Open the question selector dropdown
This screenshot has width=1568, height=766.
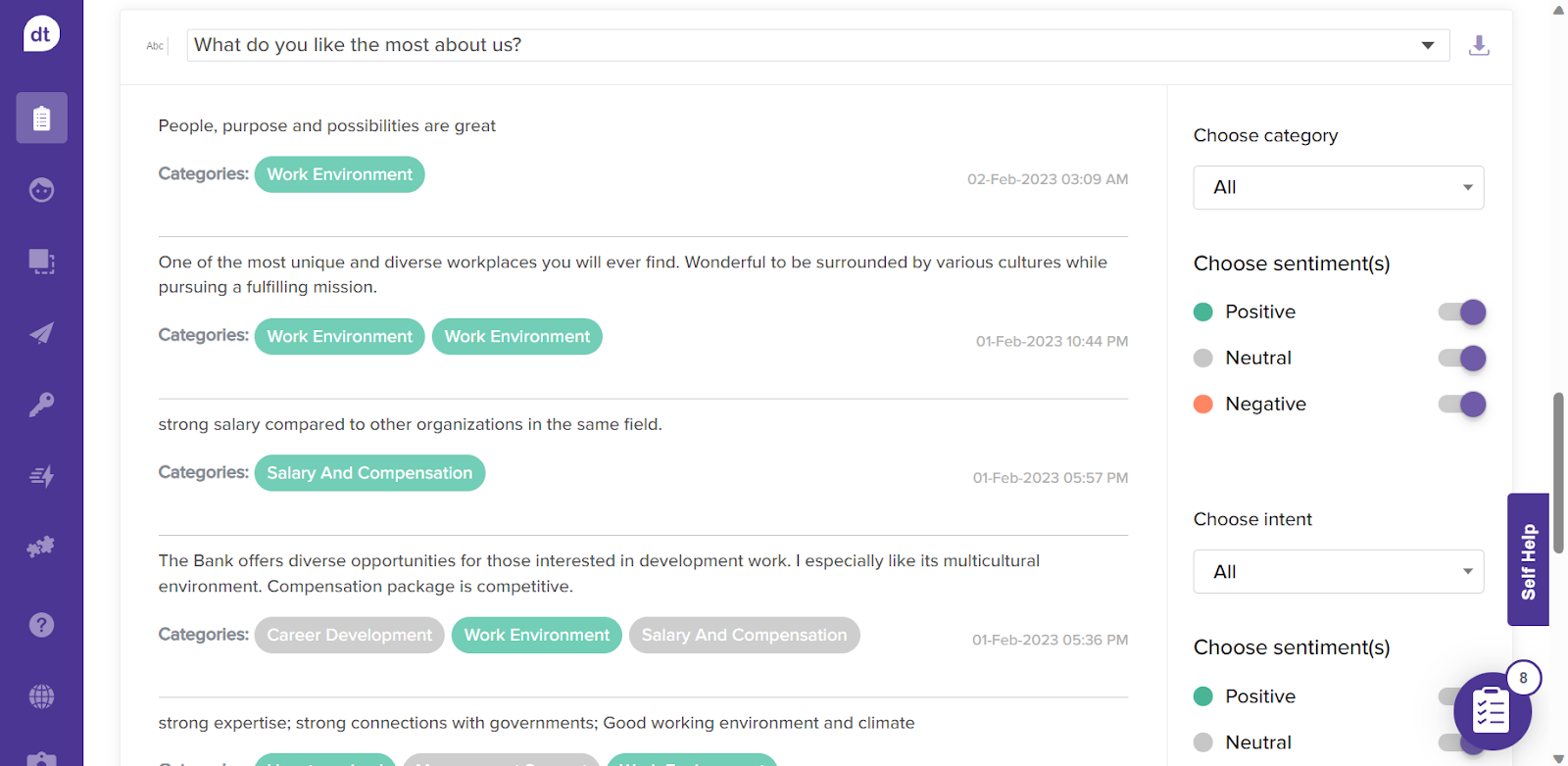tap(817, 45)
